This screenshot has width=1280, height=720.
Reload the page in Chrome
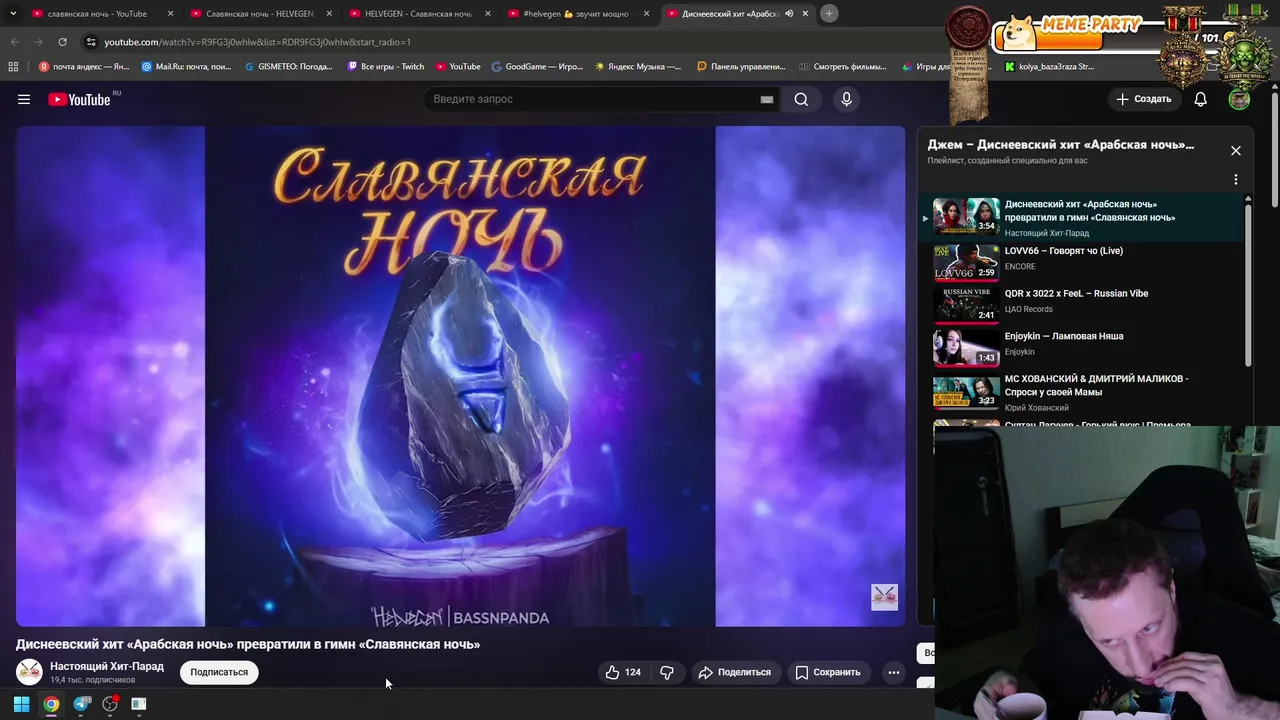[x=62, y=42]
